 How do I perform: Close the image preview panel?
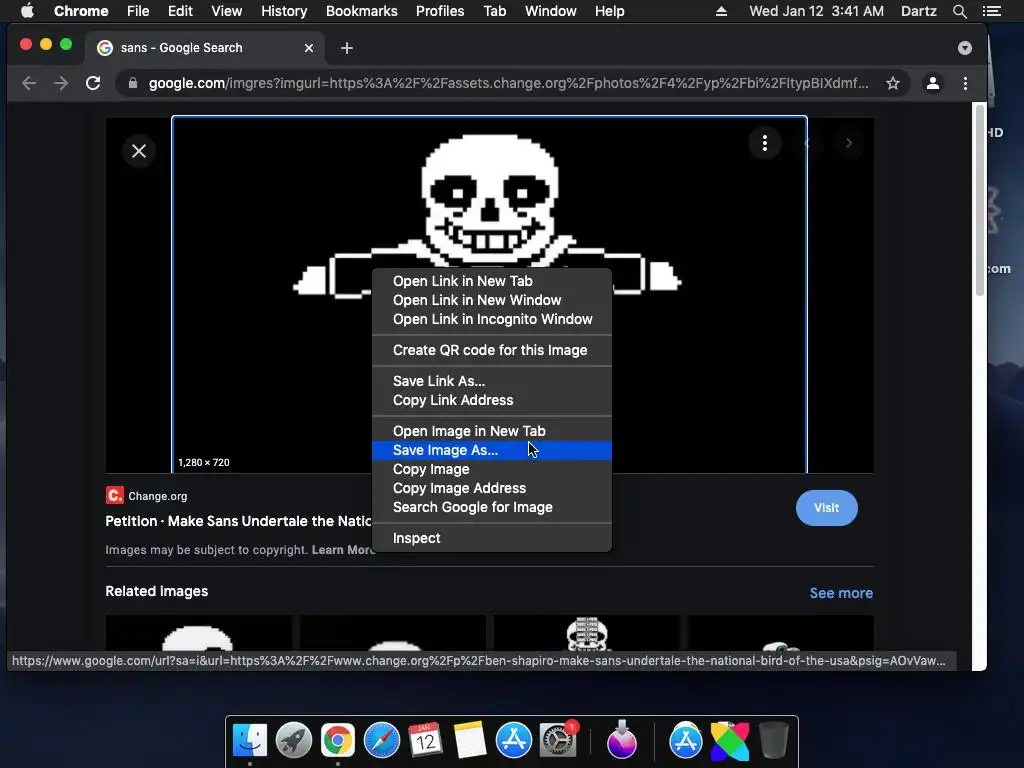[138, 151]
